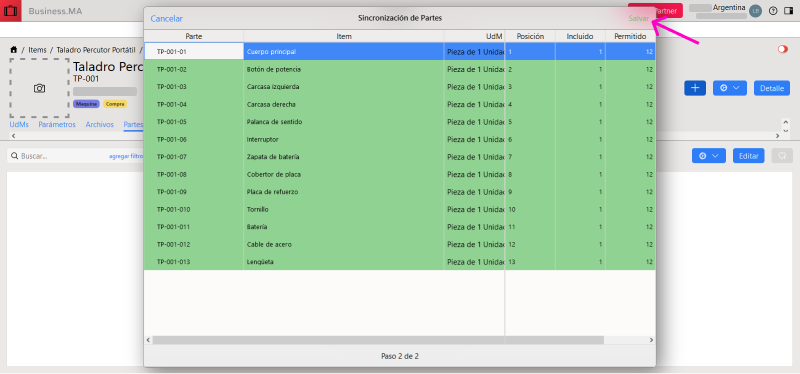Switch to the Parámetros tab
Screen dimensions: 800x374
pyautogui.click(x=57, y=124)
